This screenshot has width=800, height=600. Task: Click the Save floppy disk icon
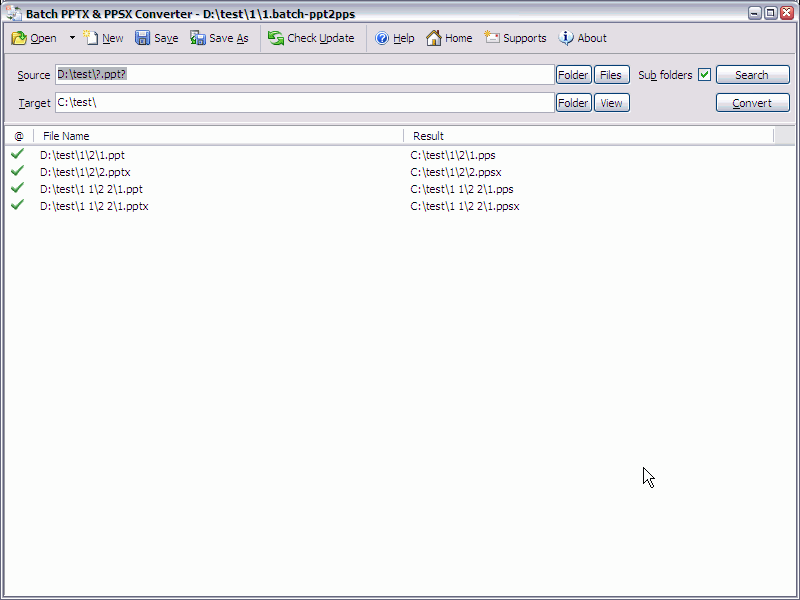(142, 38)
